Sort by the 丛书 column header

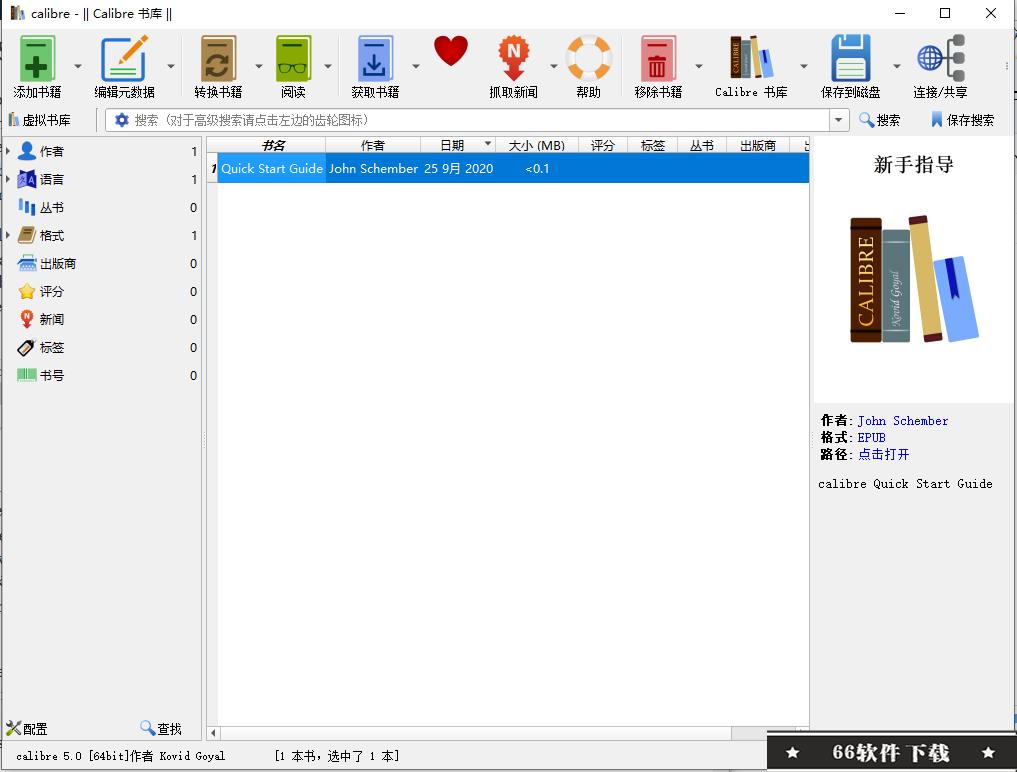coord(702,145)
